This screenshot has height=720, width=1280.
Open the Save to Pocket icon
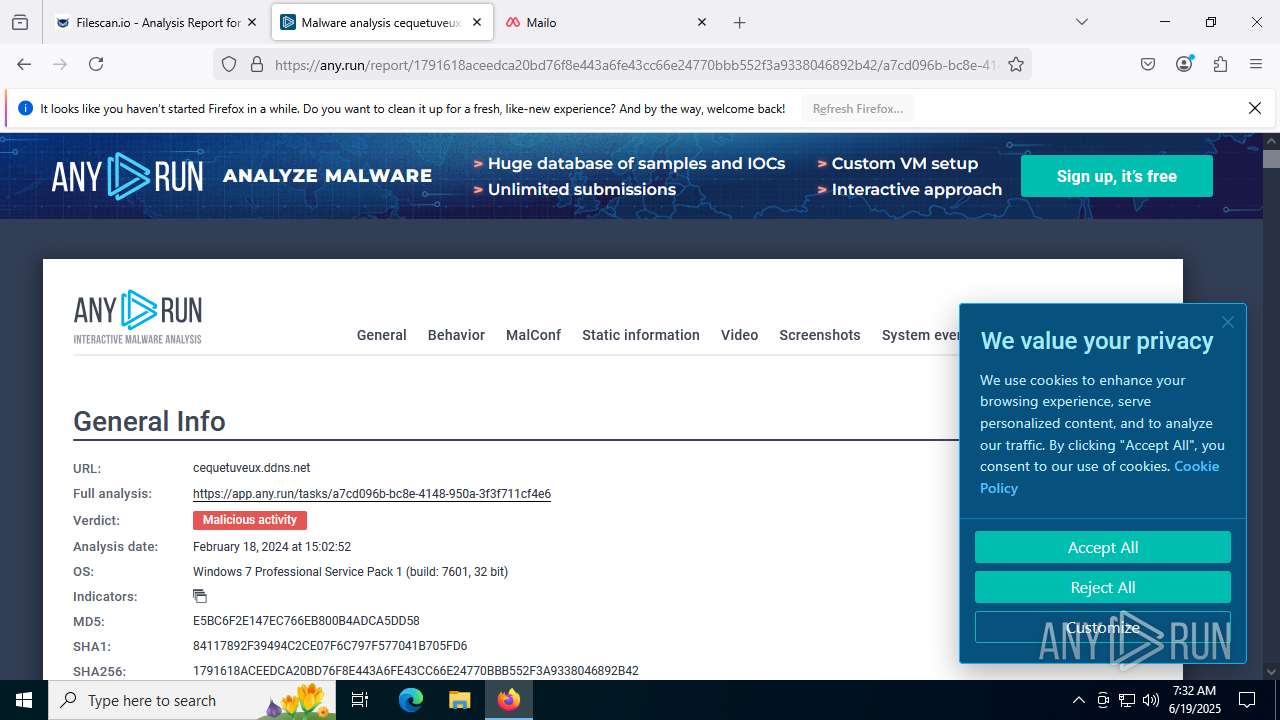click(x=1148, y=64)
